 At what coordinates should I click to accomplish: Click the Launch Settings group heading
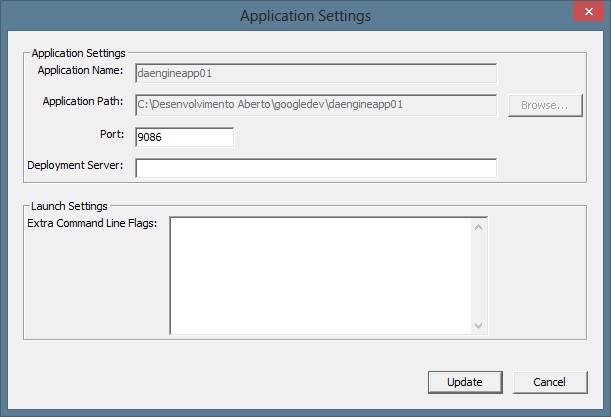69,206
